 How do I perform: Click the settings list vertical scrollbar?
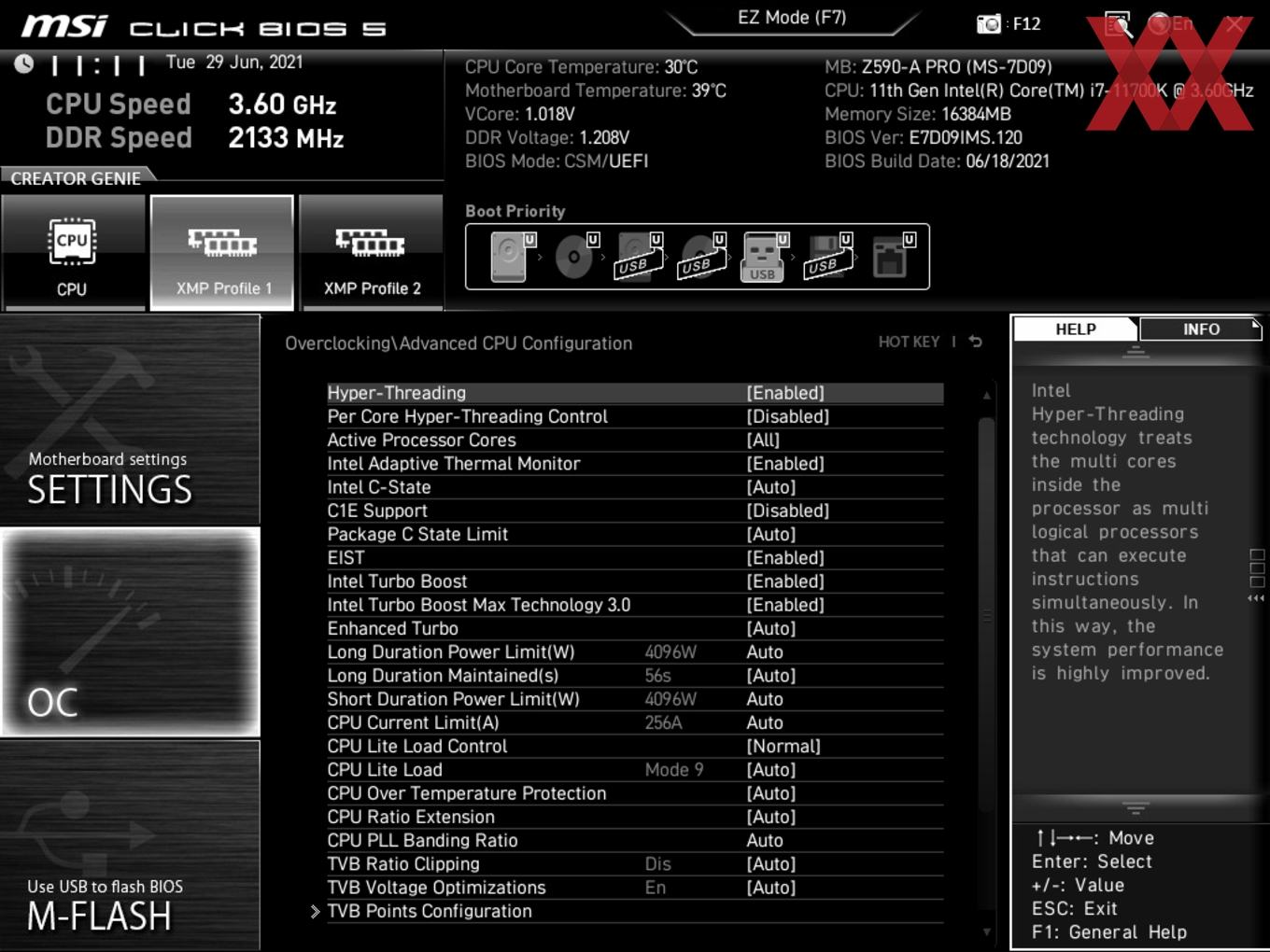click(x=986, y=616)
